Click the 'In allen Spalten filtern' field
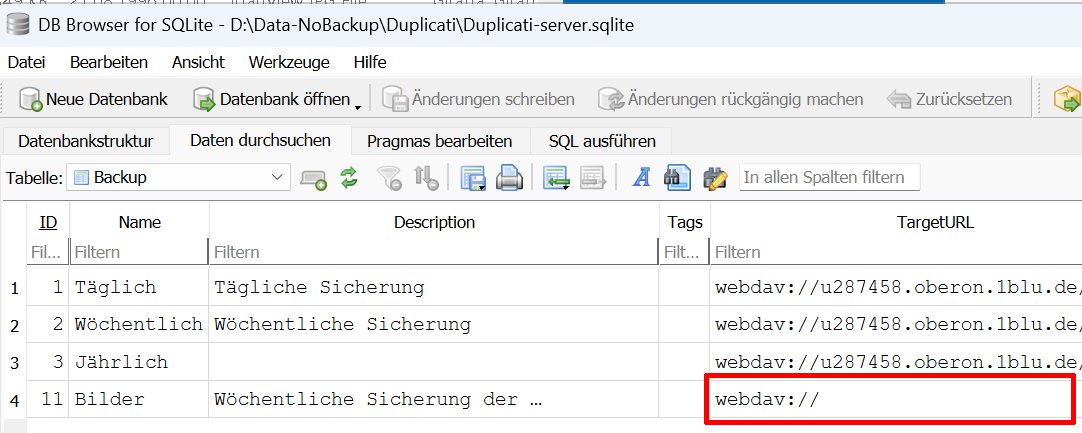This screenshot has width=1082, height=433. click(829, 178)
